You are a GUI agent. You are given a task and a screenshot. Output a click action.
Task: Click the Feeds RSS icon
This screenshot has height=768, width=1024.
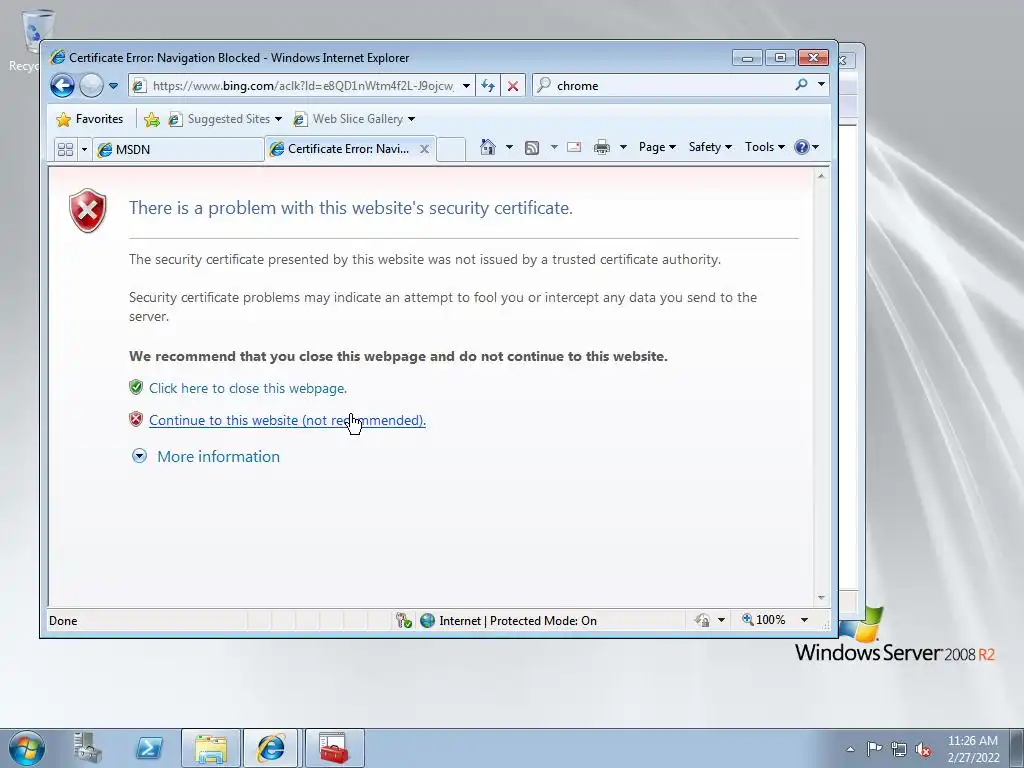tap(532, 148)
